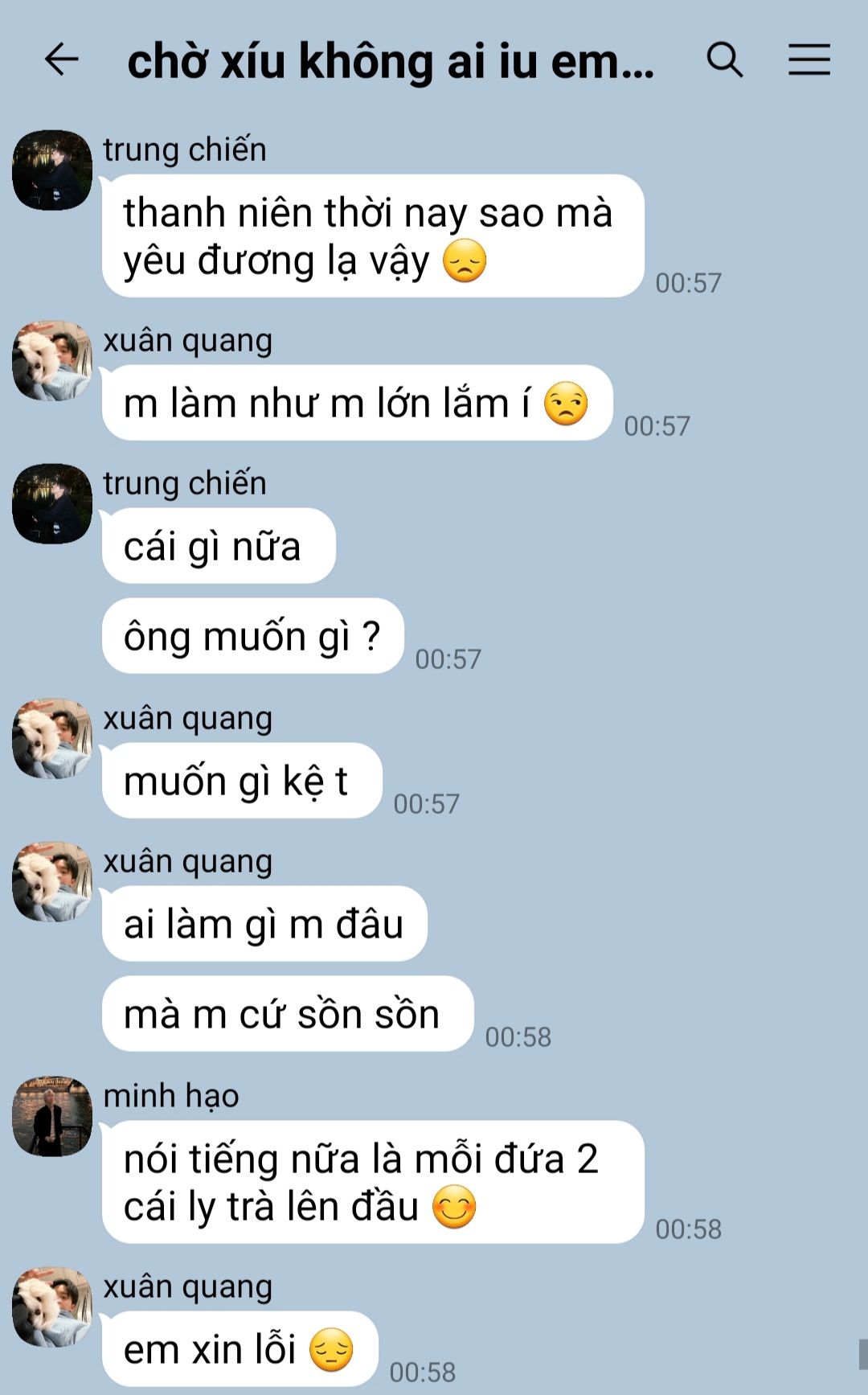This screenshot has height=1395, width=868.
Task: Tap the back arrow icon
Action: 61,59
